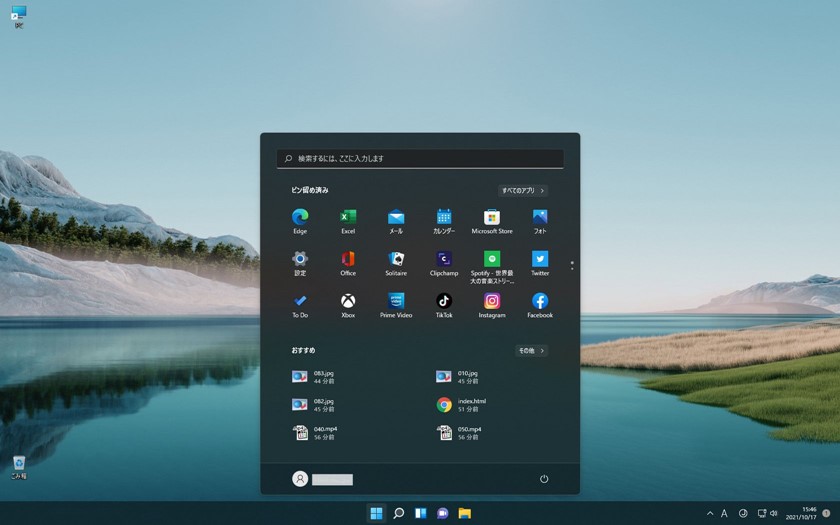Open notification badge in tray
Screen dimensions: 840x525
pos(826,513)
